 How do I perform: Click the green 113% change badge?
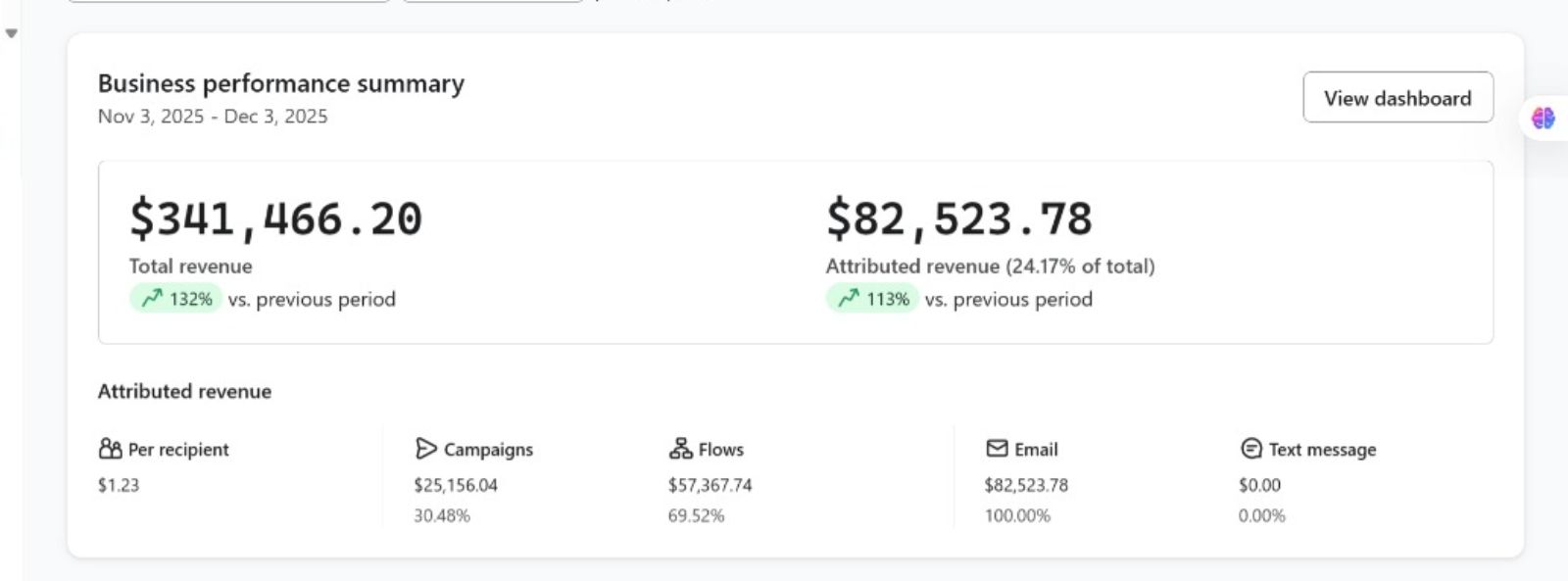tap(872, 298)
